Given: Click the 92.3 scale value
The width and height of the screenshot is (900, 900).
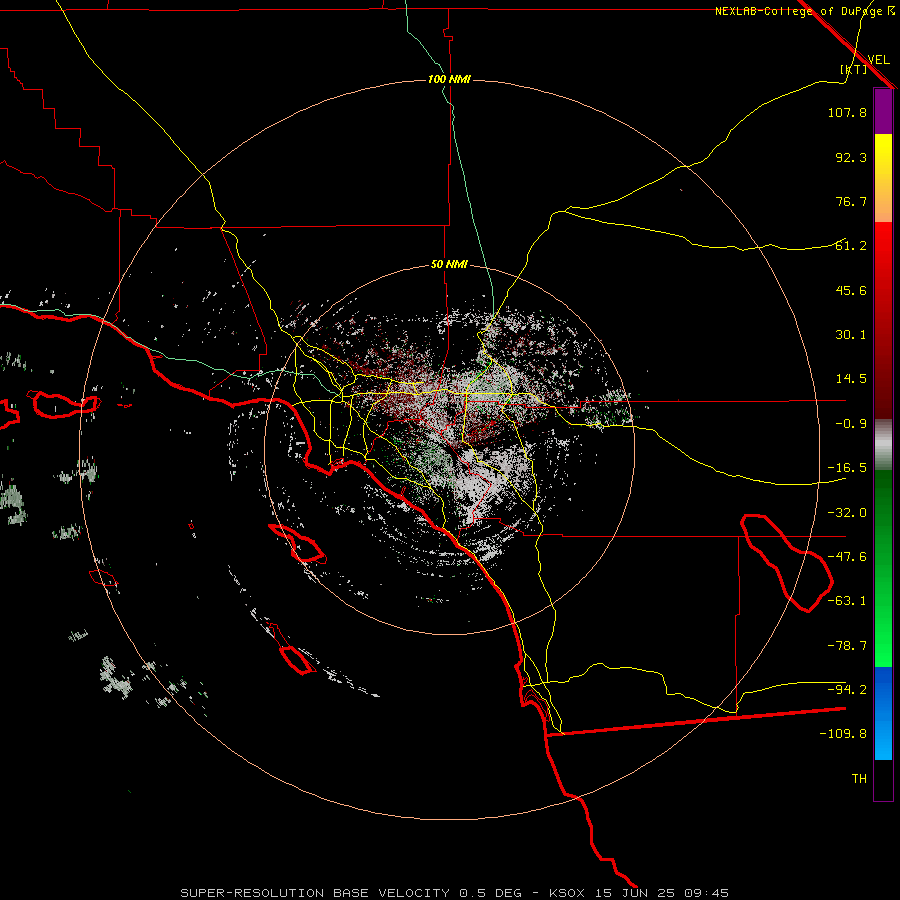Looking at the screenshot, I should coord(851,157).
